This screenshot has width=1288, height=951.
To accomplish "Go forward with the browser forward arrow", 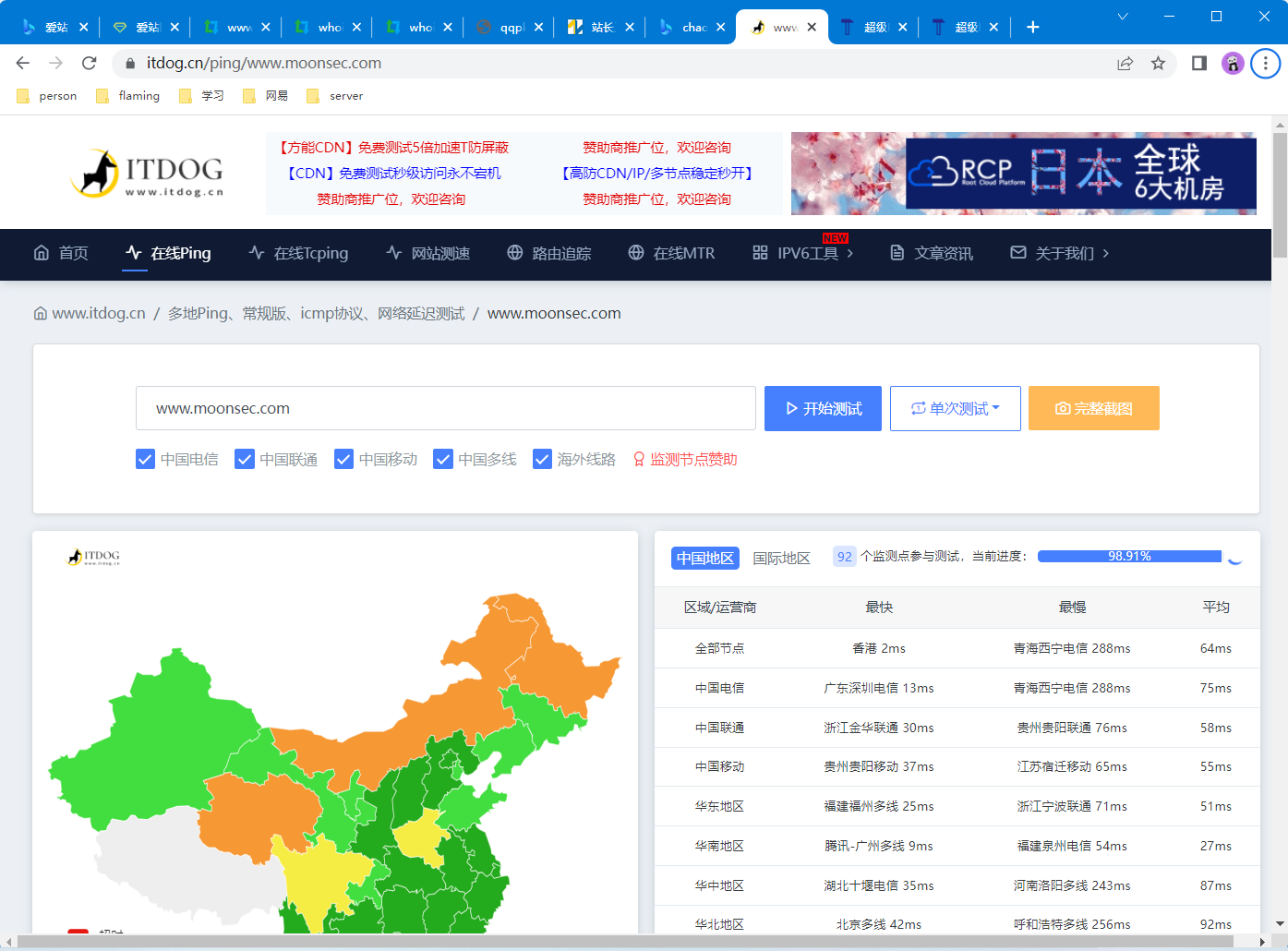I will coord(55,63).
